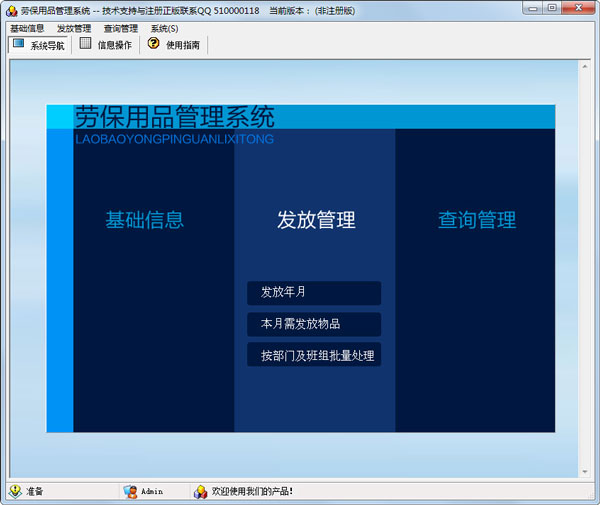Open the 系统(S) menu
600x505 pixels.
[x=164, y=28]
